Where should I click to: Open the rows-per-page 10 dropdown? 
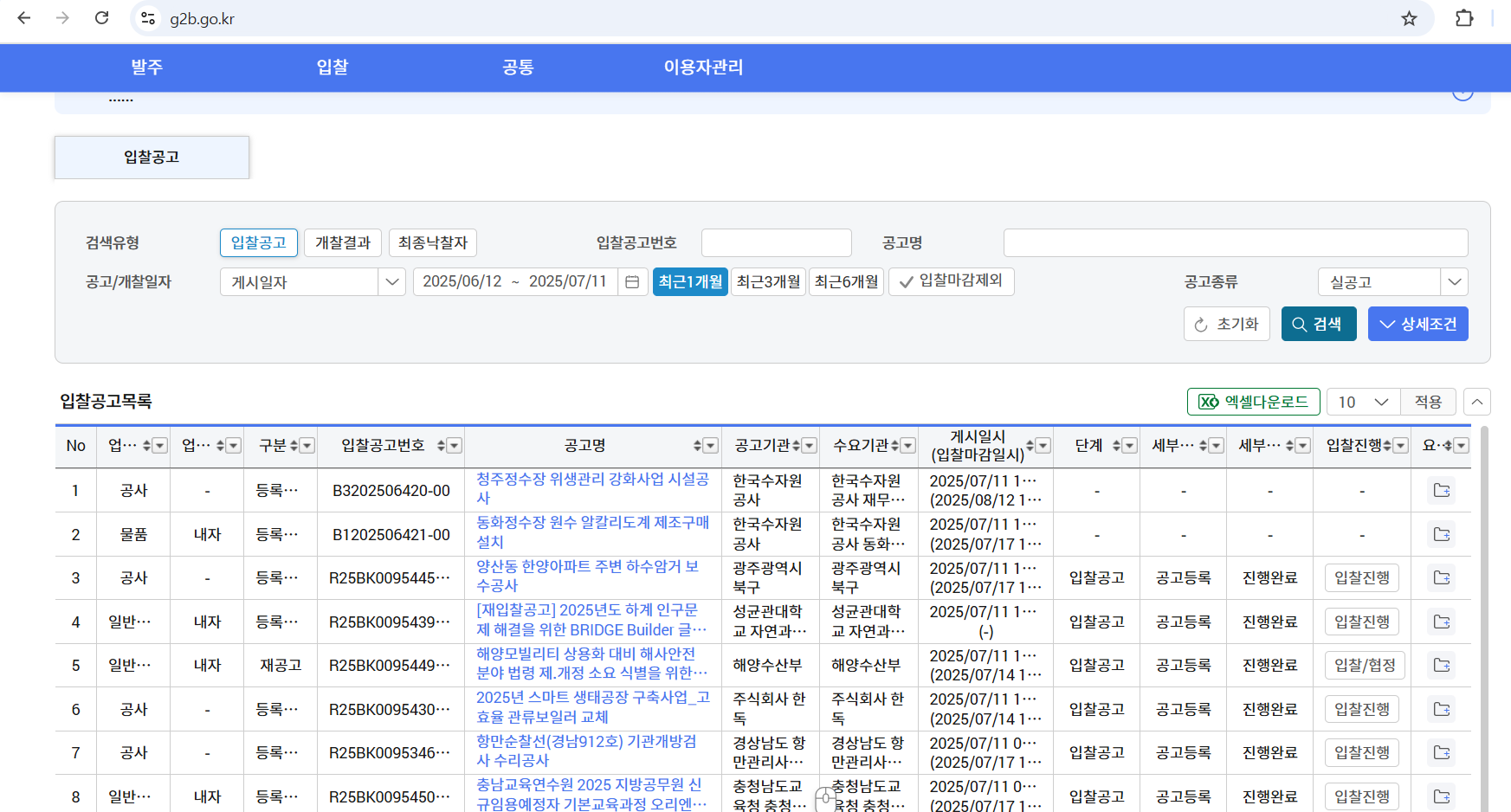point(1364,402)
